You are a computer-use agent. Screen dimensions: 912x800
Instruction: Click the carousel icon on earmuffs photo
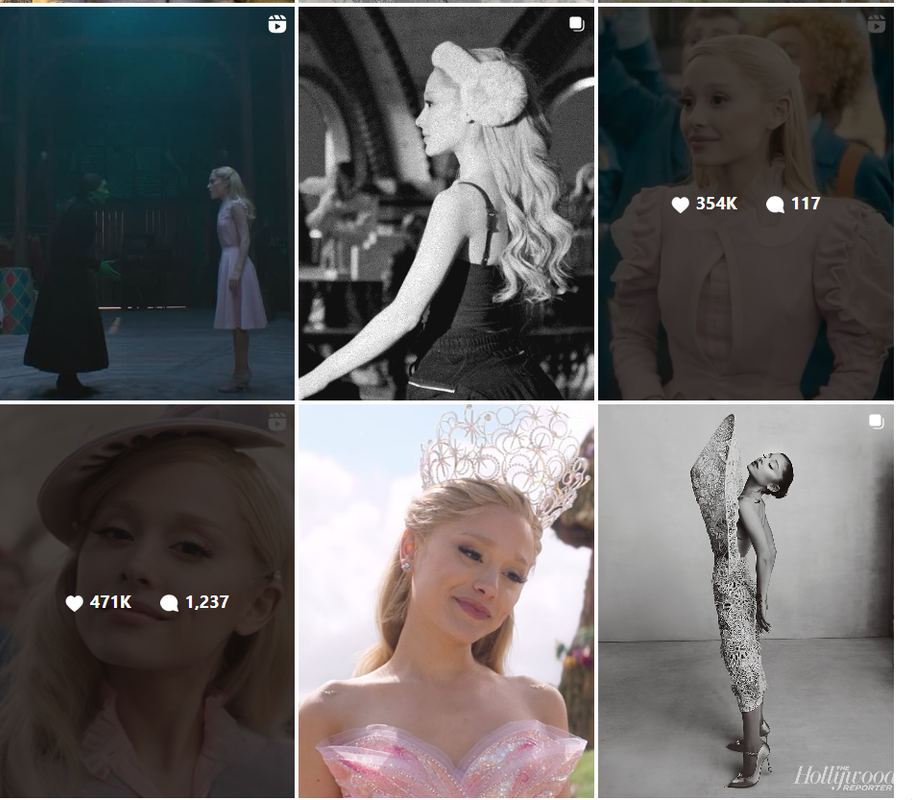(576, 24)
